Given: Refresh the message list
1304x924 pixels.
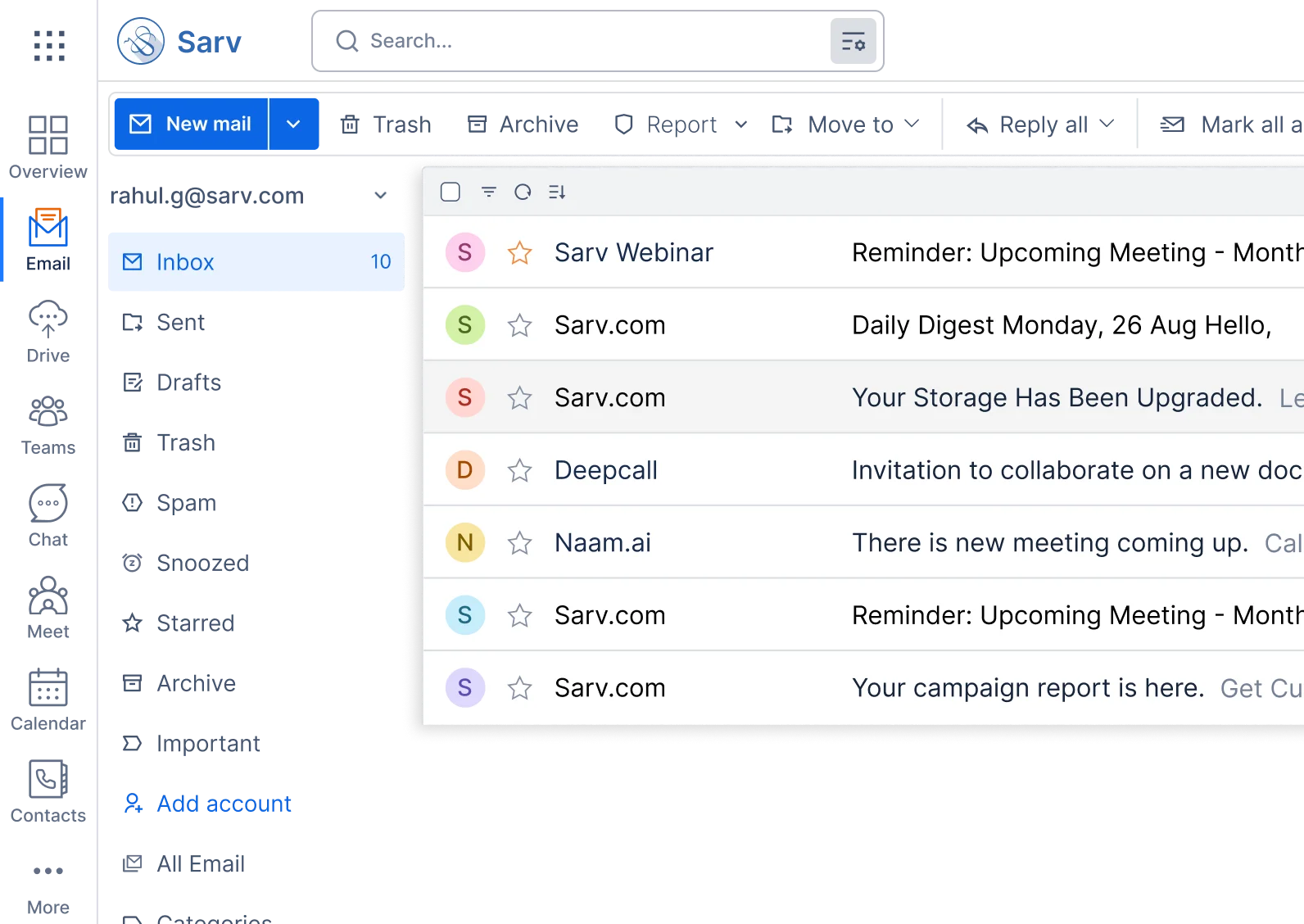Looking at the screenshot, I should (x=523, y=192).
